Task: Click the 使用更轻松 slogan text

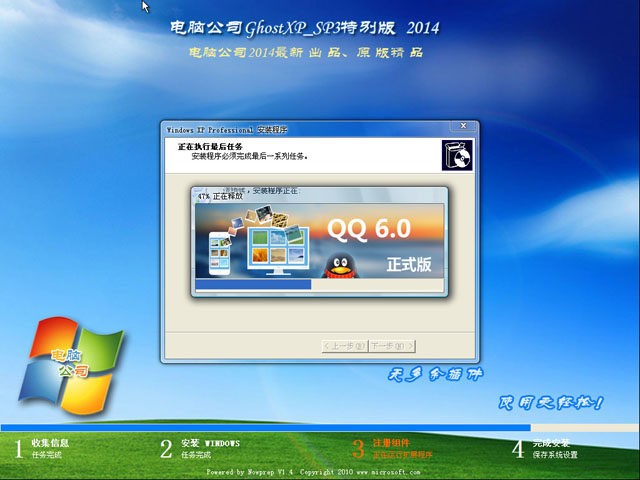Action: click(x=551, y=403)
